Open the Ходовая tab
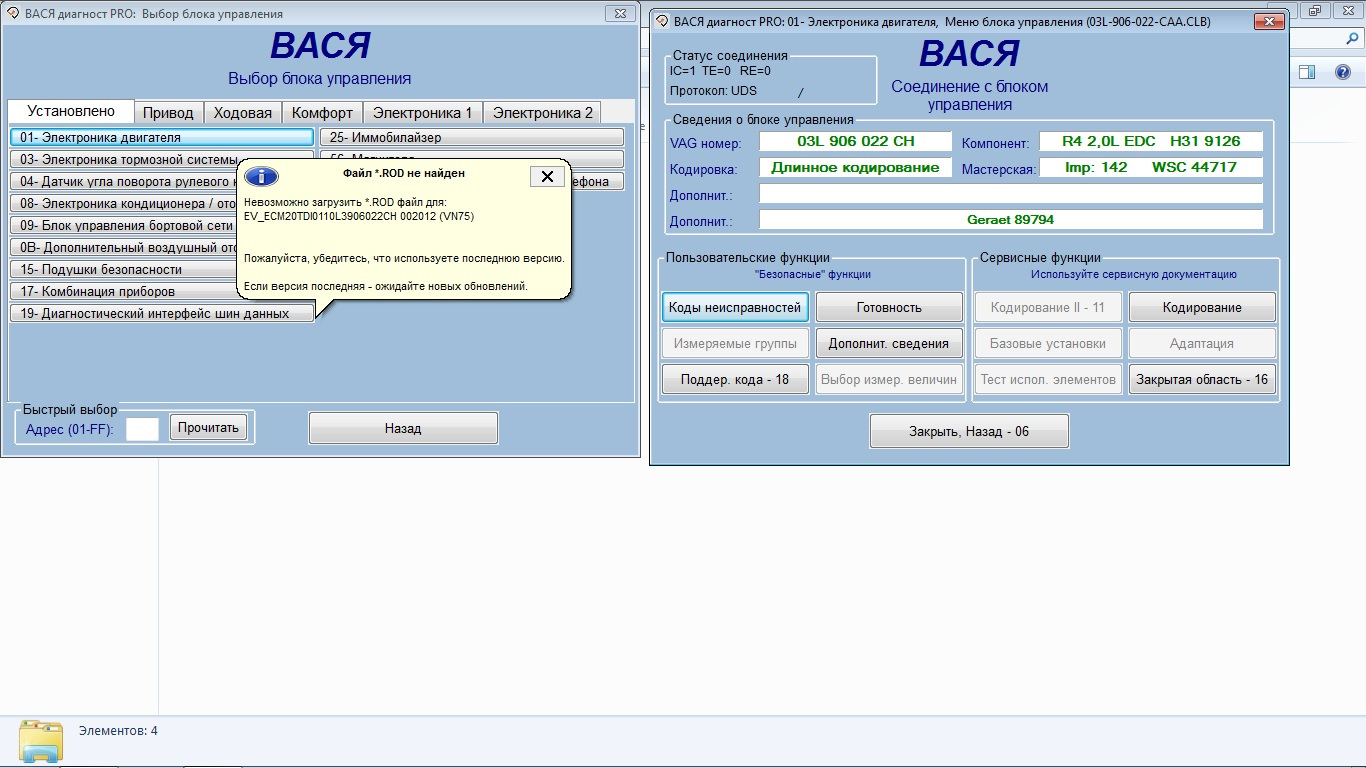 tap(243, 112)
